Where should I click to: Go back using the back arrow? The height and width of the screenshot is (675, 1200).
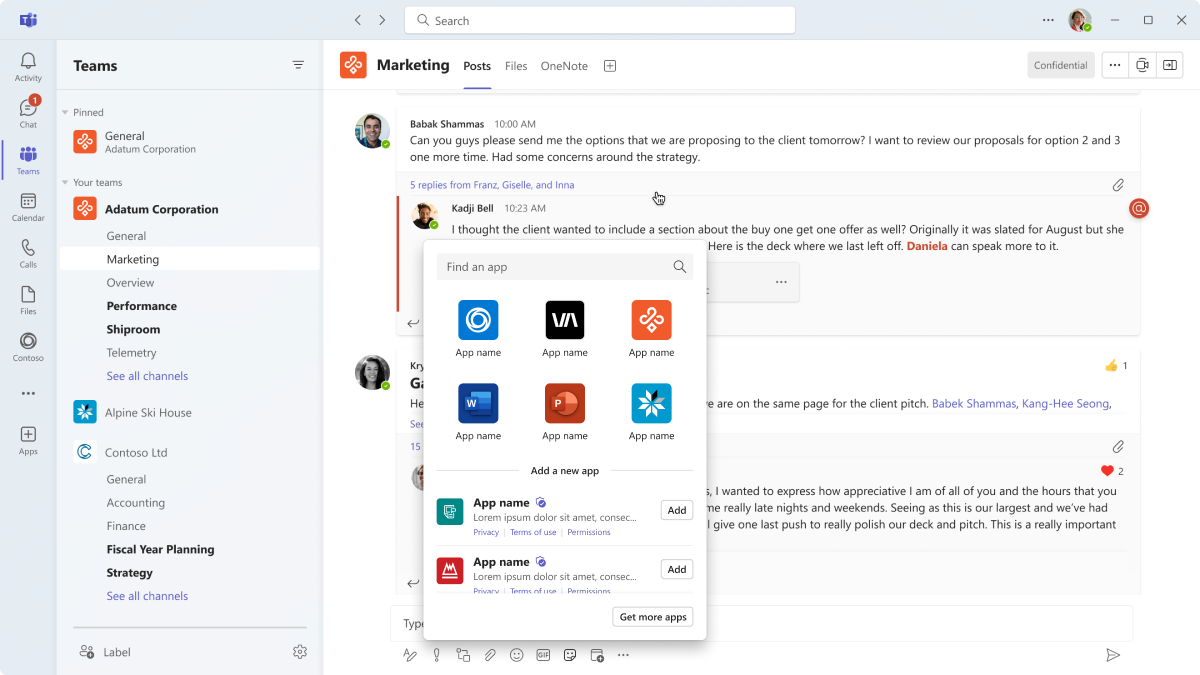coord(358,20)
